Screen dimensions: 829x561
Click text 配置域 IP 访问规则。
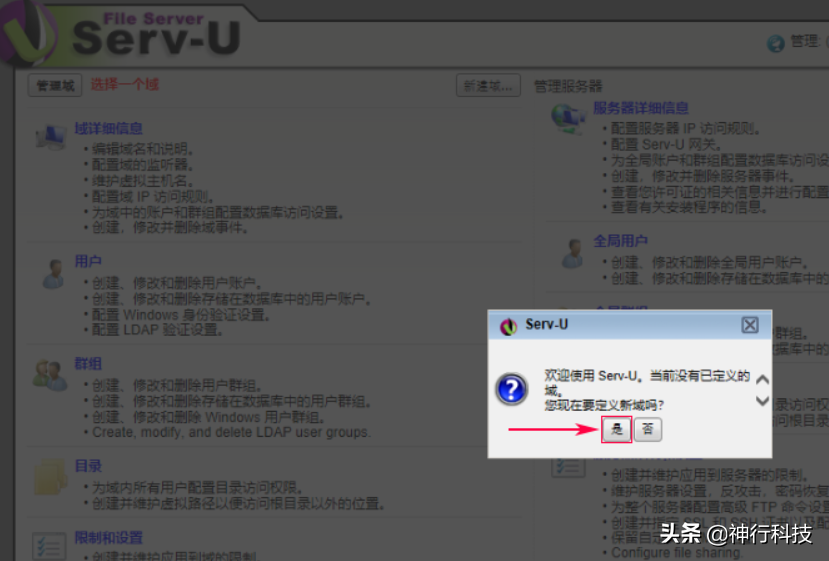point(153,197)
